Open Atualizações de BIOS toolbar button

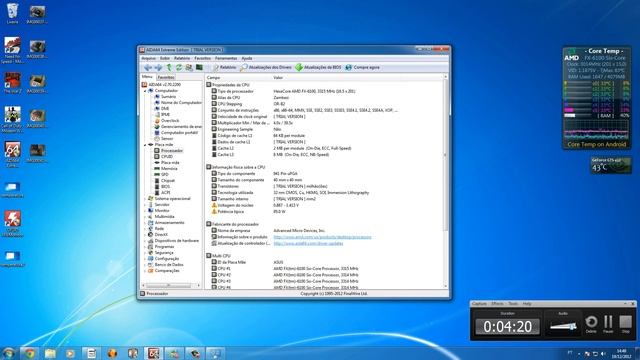tap(318, 67)
